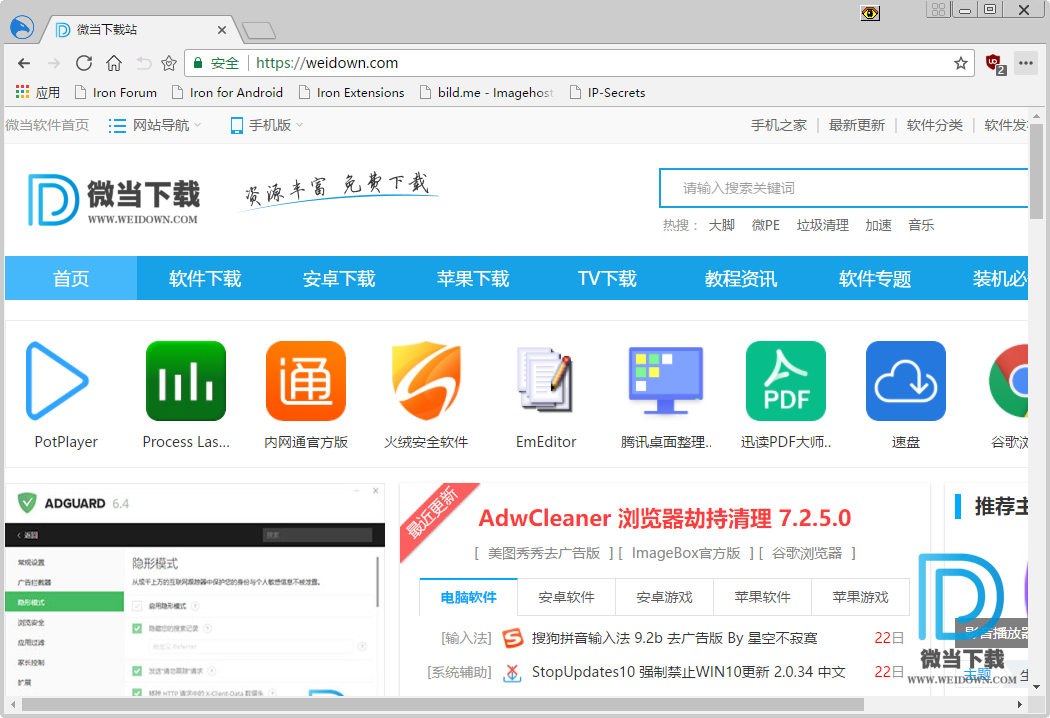Open the ImageBox官方版 link

[x=686, y=553]
